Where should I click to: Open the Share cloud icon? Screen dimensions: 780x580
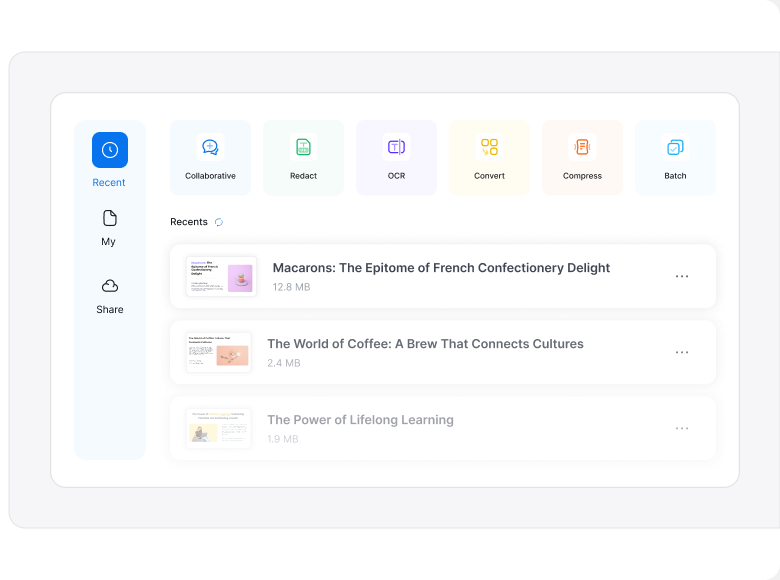110,286
